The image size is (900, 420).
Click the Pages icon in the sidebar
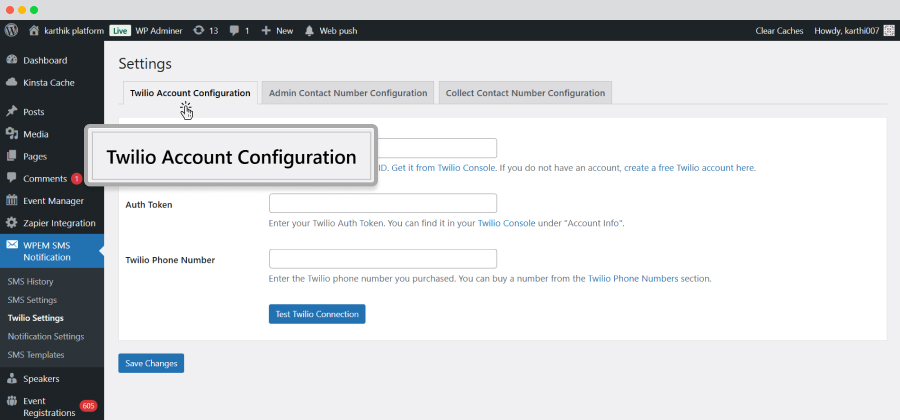(11, 156)
